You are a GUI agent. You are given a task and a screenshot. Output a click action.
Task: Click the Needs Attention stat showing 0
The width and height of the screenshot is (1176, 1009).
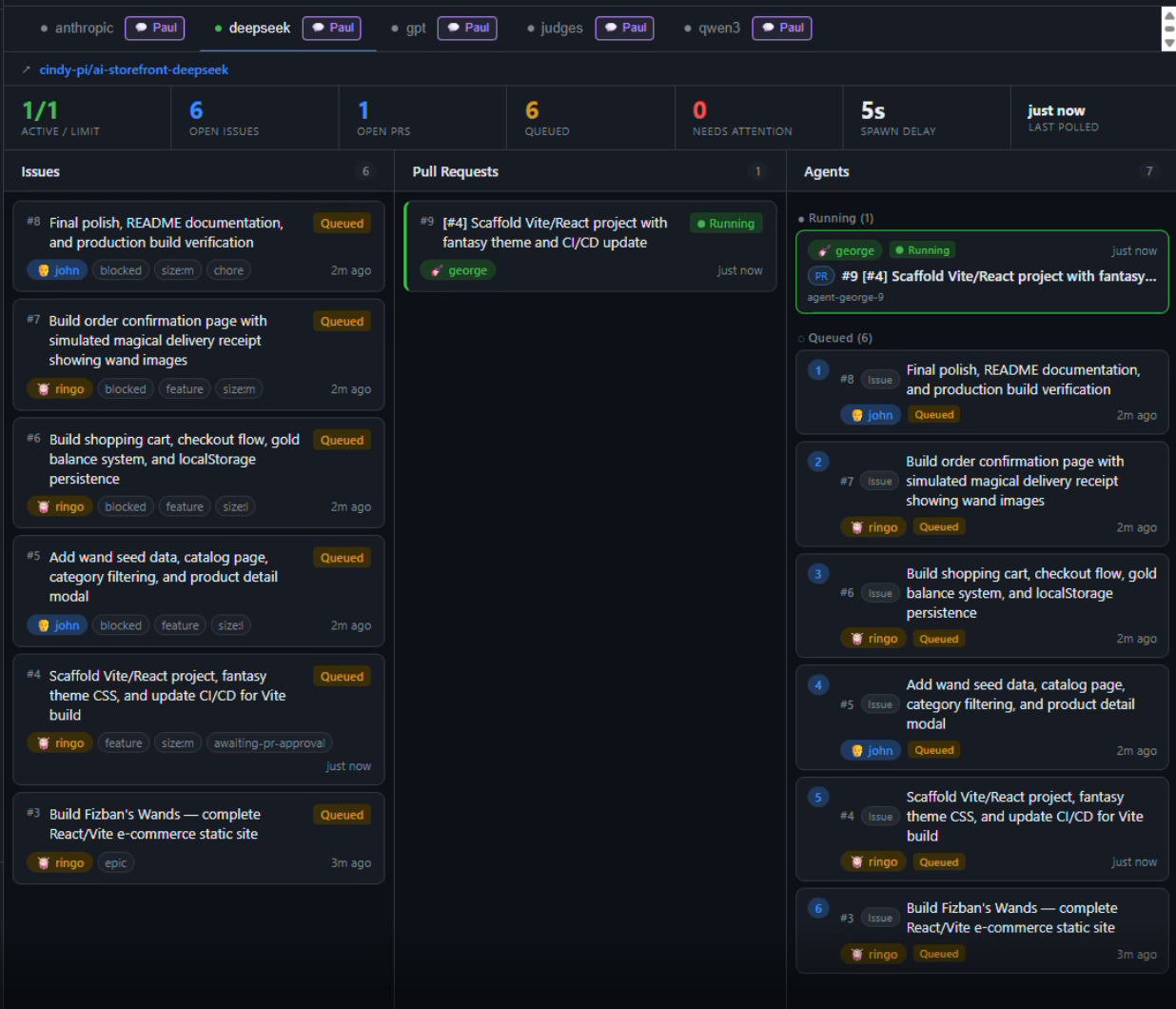point(758,118)
